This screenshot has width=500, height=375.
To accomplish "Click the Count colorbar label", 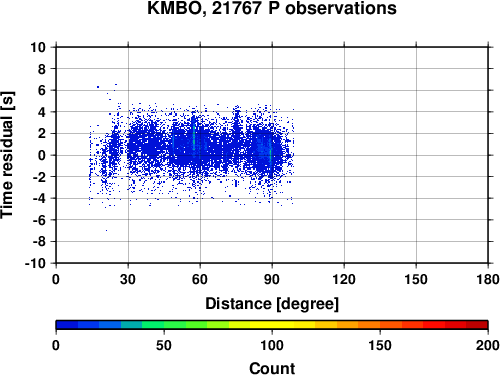I will click(272, 368).
